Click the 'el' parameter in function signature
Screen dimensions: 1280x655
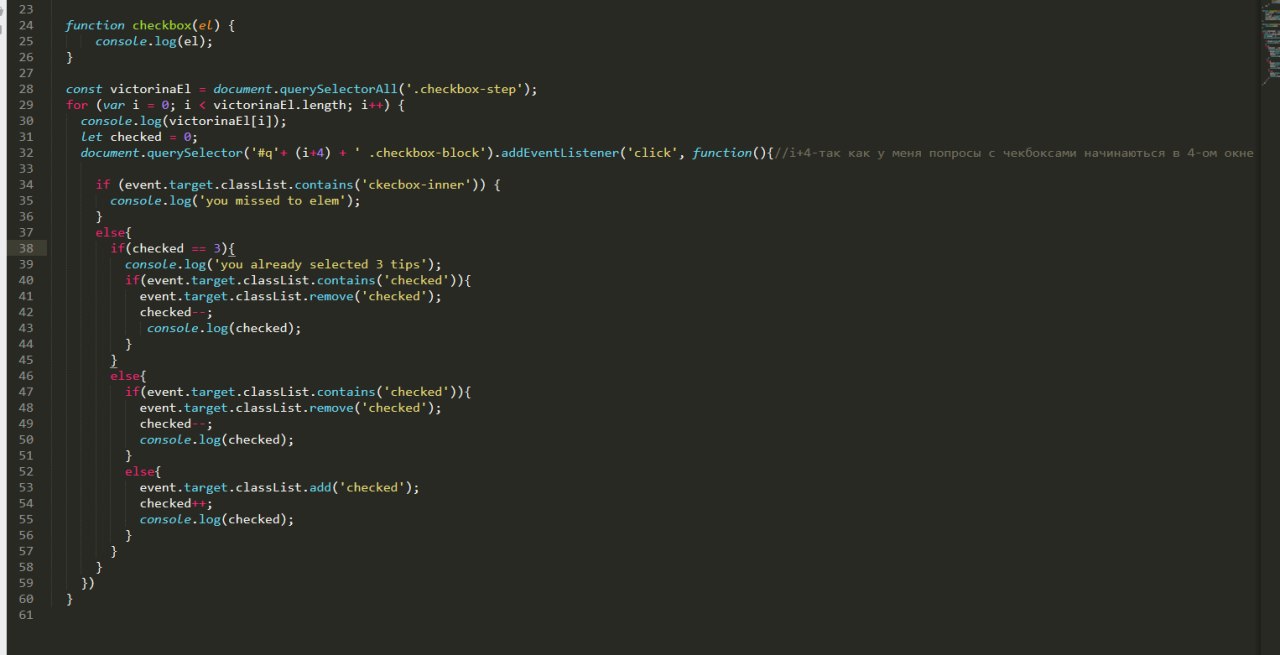(x=205, y=25)
